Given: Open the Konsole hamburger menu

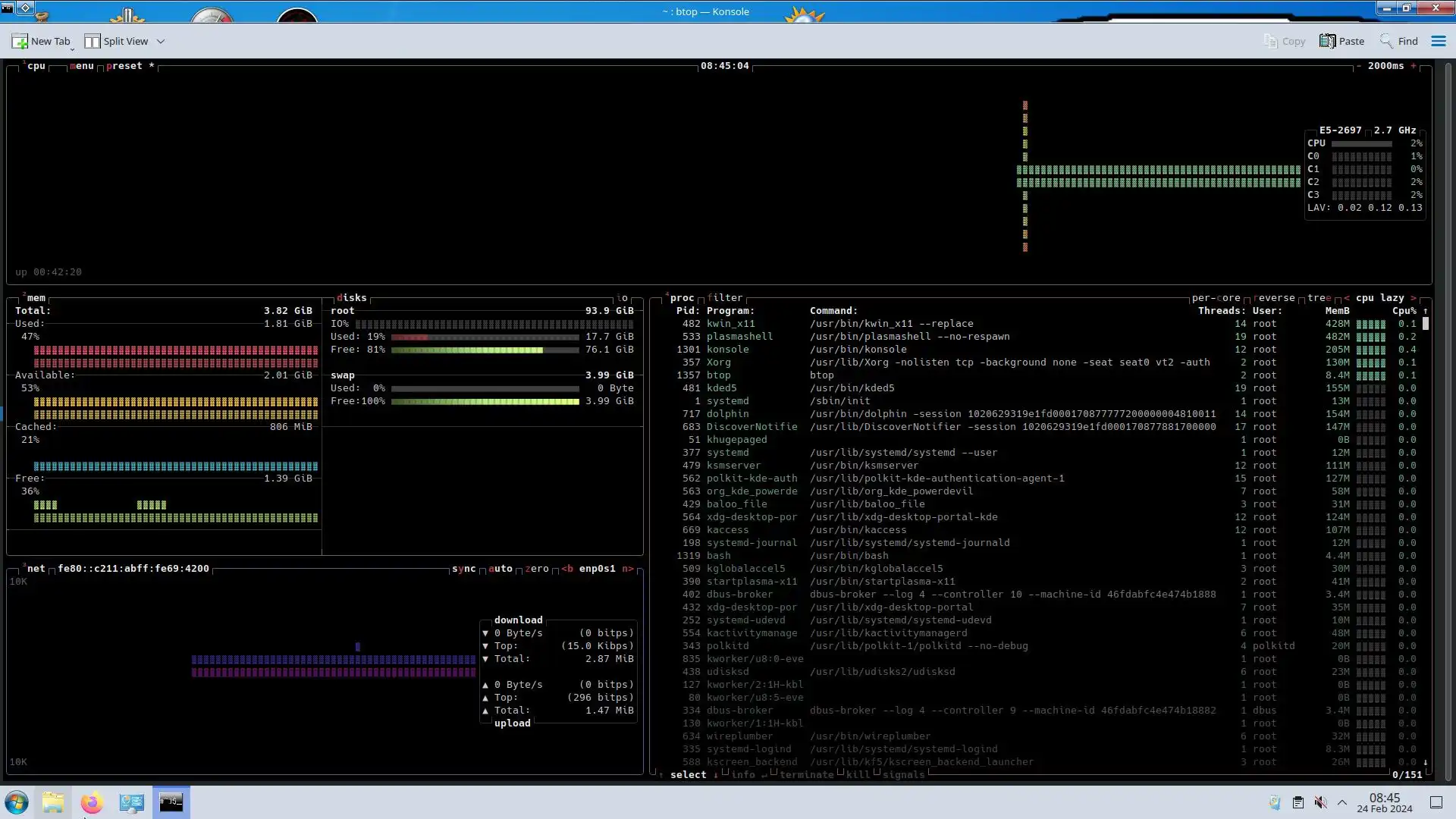Looking at the screenshot, I should 1439,41.
